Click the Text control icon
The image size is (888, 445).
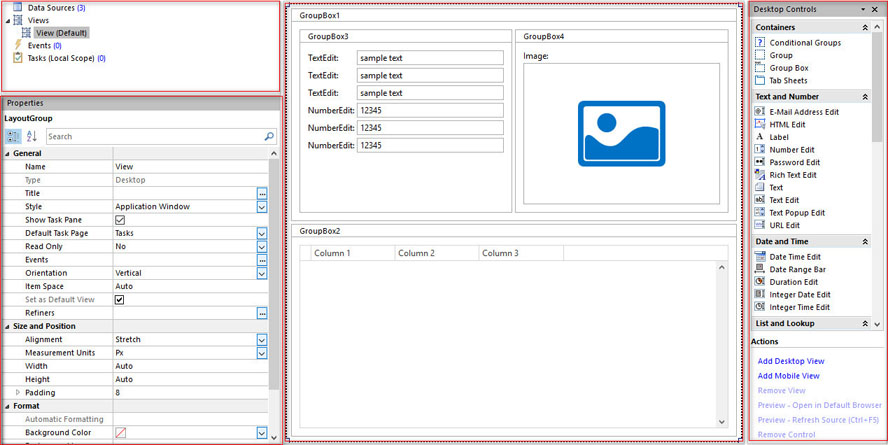(x=760, y=187)
